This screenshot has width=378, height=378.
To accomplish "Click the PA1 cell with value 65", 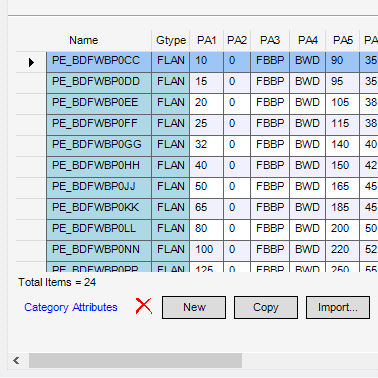I will 206,209.
